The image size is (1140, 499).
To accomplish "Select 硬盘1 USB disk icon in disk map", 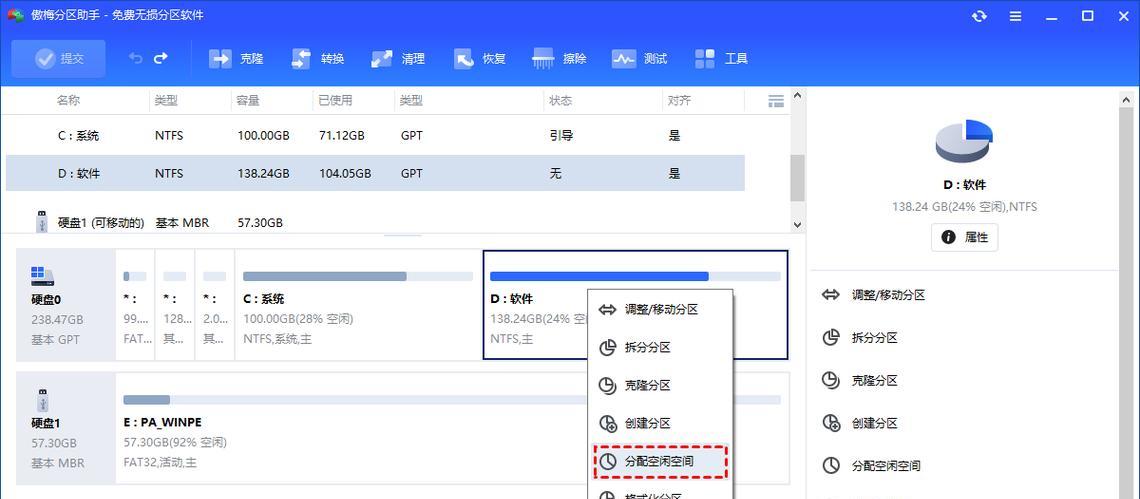I will 43,401.
